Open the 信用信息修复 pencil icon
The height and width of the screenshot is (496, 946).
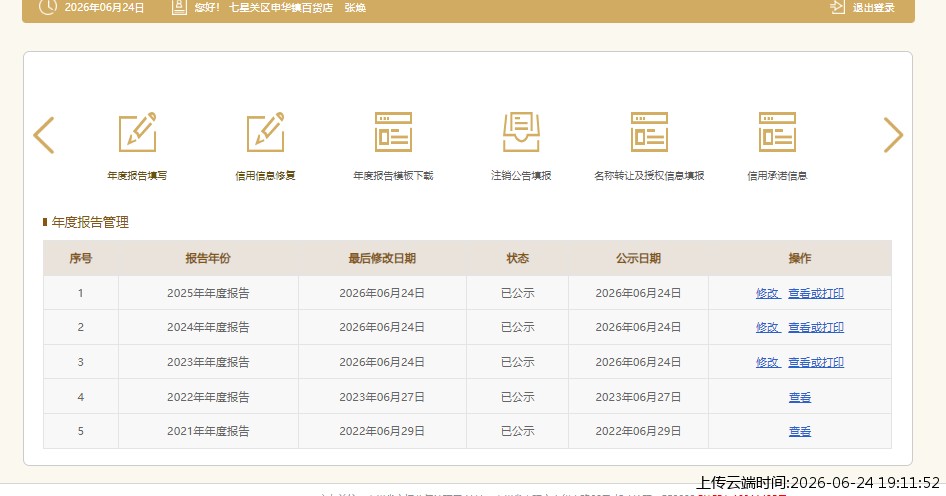[x=265, y=132]
